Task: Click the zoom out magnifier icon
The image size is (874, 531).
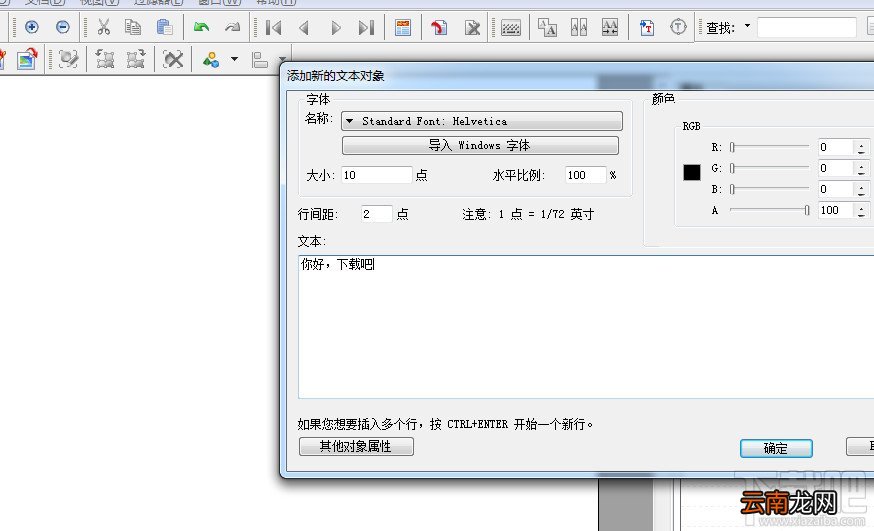Action: pos(62,27)
